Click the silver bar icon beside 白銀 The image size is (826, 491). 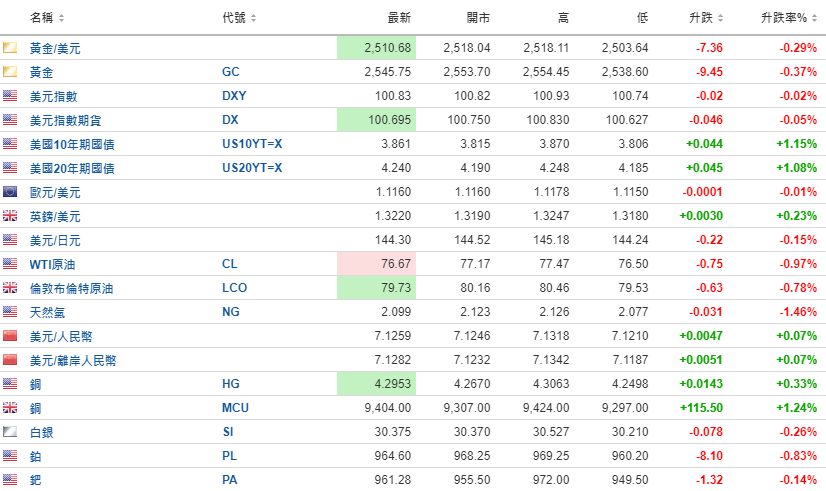click(x=10, y=432)
